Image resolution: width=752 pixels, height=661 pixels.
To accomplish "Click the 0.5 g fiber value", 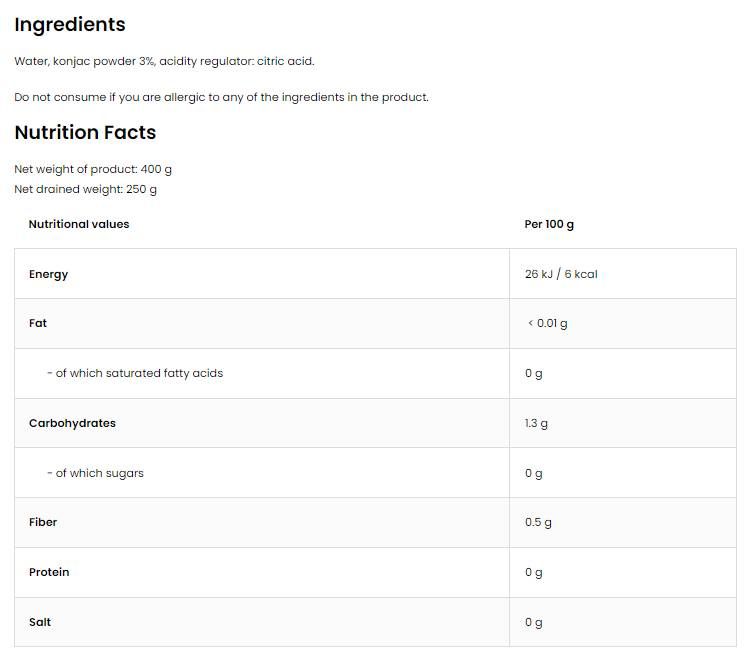I will pyautogui.click(x=538, y=522).
